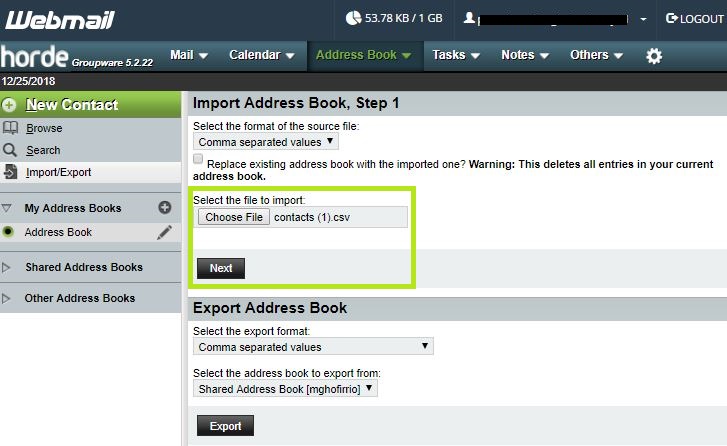
Task: Click the Logout icon
Action: click(x=672, y=18)
